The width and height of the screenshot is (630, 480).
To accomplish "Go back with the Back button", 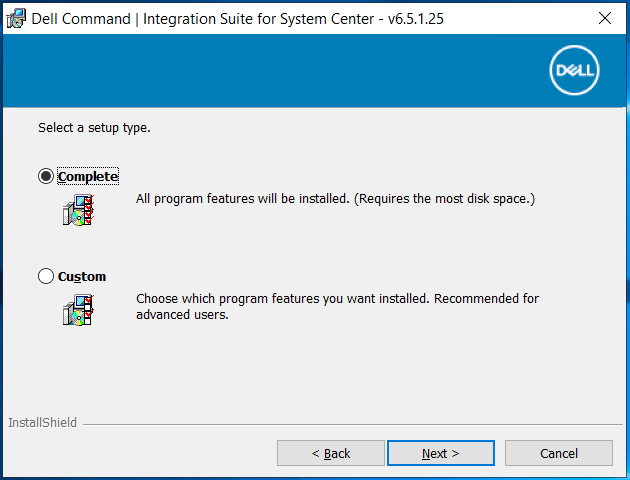I will click(331, 453).
